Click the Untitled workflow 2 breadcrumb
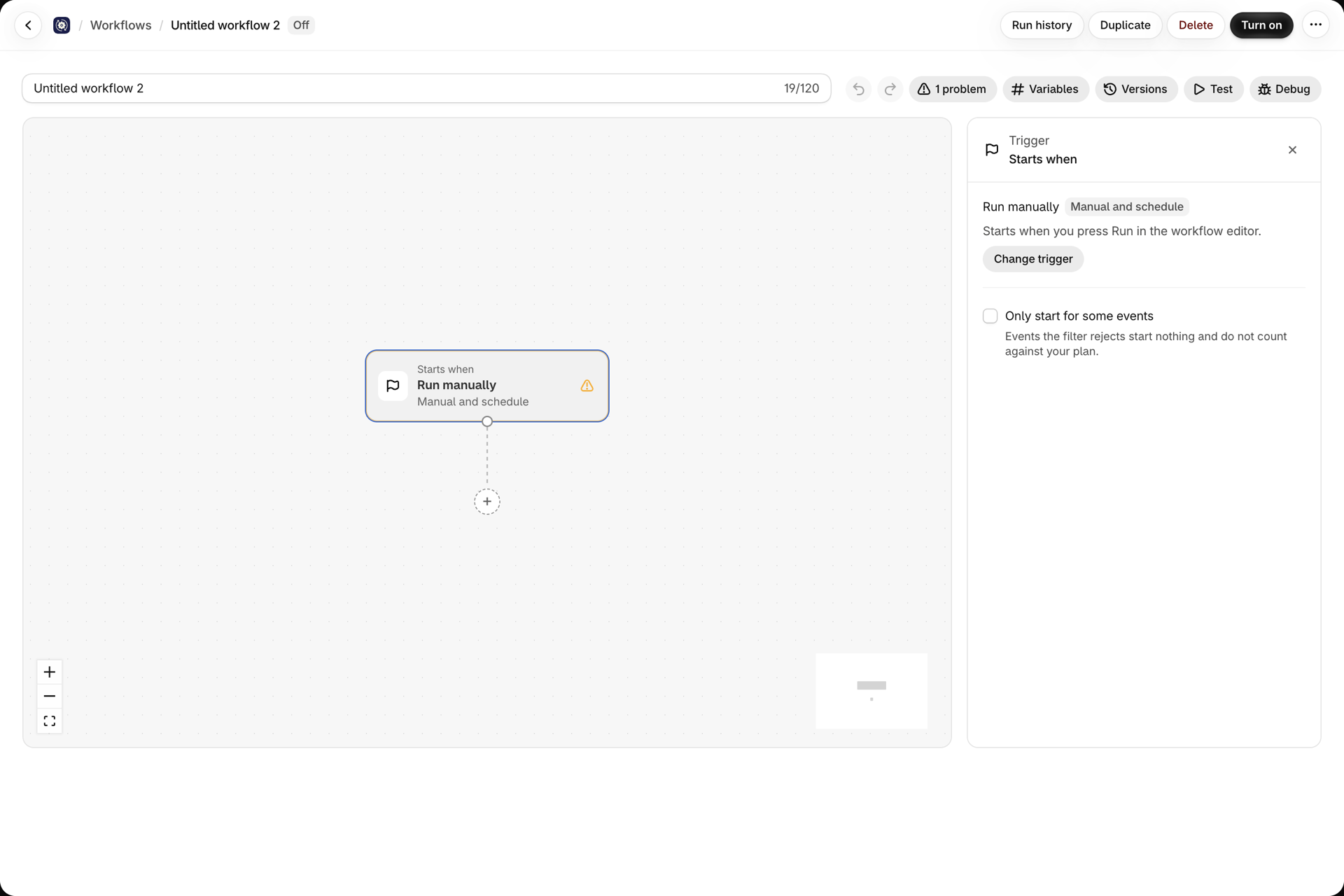The height and width of the screenshot is (896, 1344). (x=225, y=25)
